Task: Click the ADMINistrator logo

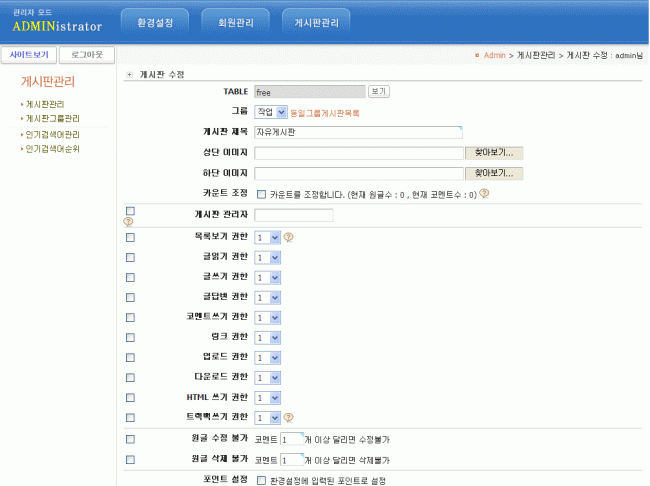Action: pos(57,25)
